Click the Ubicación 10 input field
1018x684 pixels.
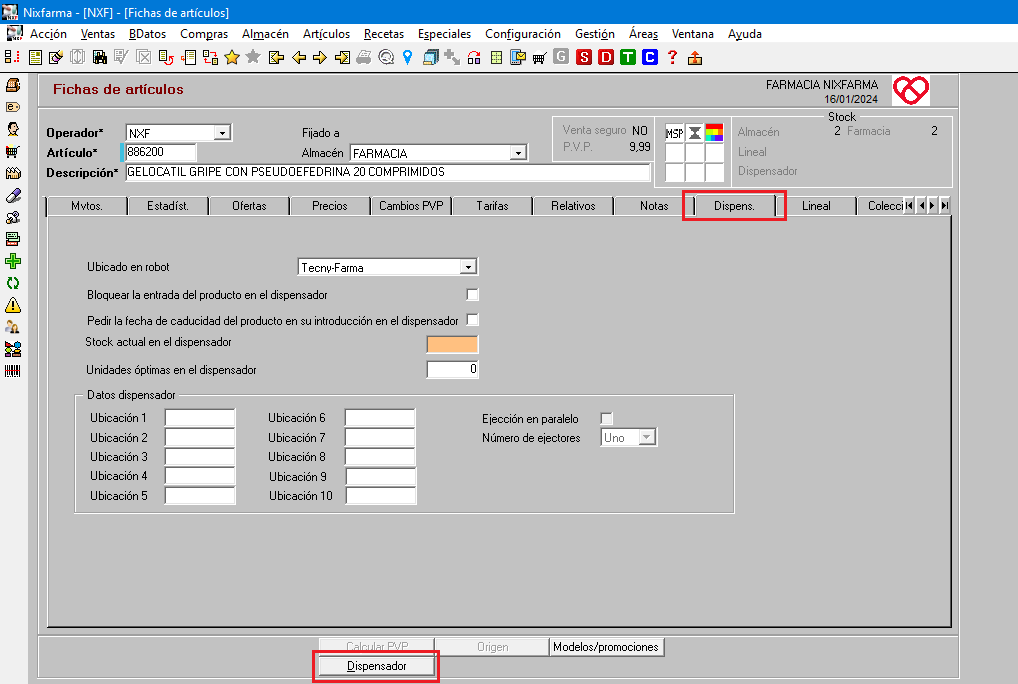[x=381, y=496]
